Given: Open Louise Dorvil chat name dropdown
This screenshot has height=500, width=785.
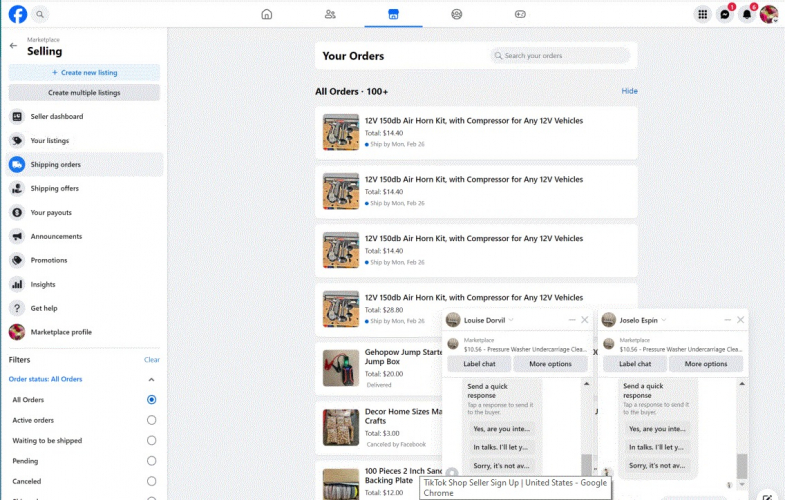Looking at the screenshot, I should (x=511, y=320).
